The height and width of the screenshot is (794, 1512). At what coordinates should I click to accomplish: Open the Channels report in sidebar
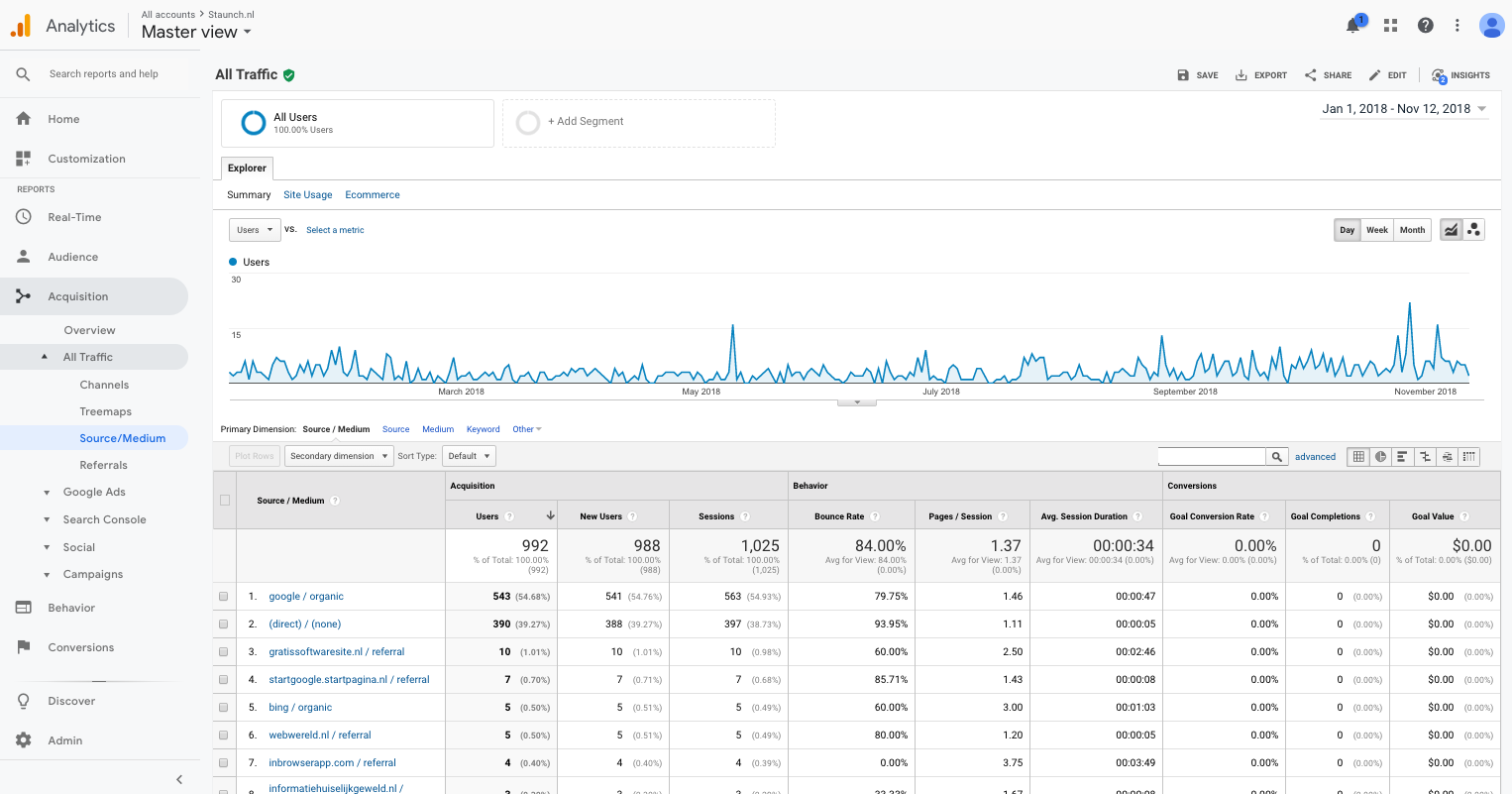(x=104, y=385)
